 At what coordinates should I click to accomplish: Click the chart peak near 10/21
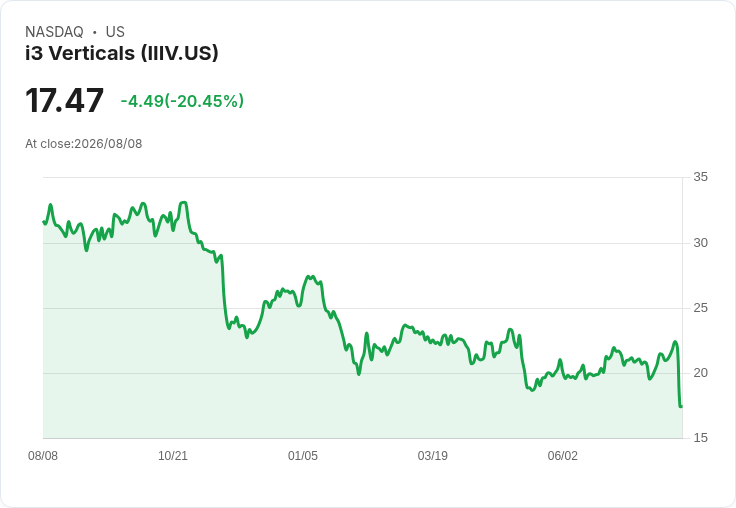click(x=184, y=203)
